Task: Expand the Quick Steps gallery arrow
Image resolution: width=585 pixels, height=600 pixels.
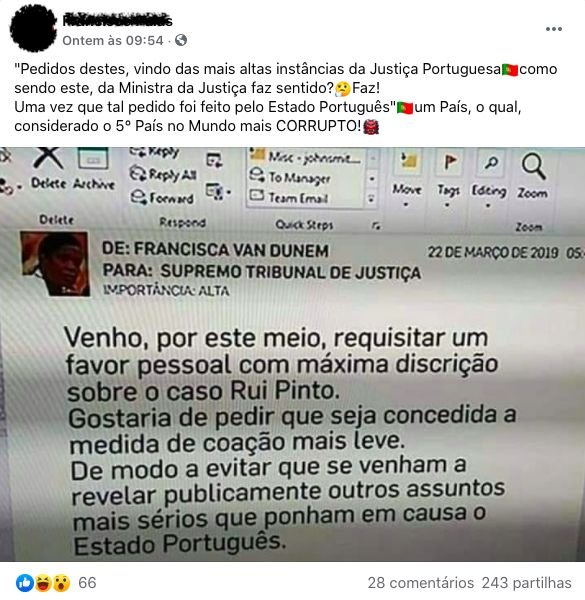Action: point(371,199)
